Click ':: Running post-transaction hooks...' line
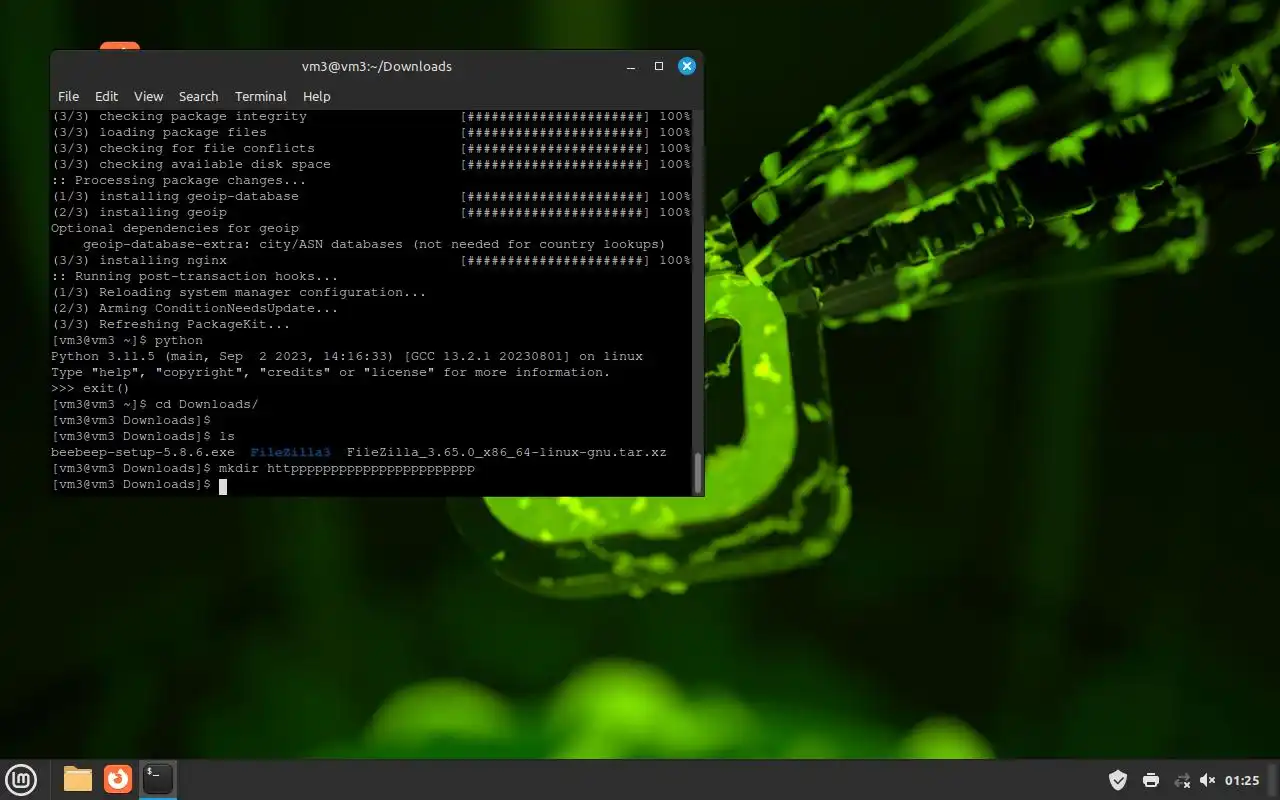 coord(195,276)
